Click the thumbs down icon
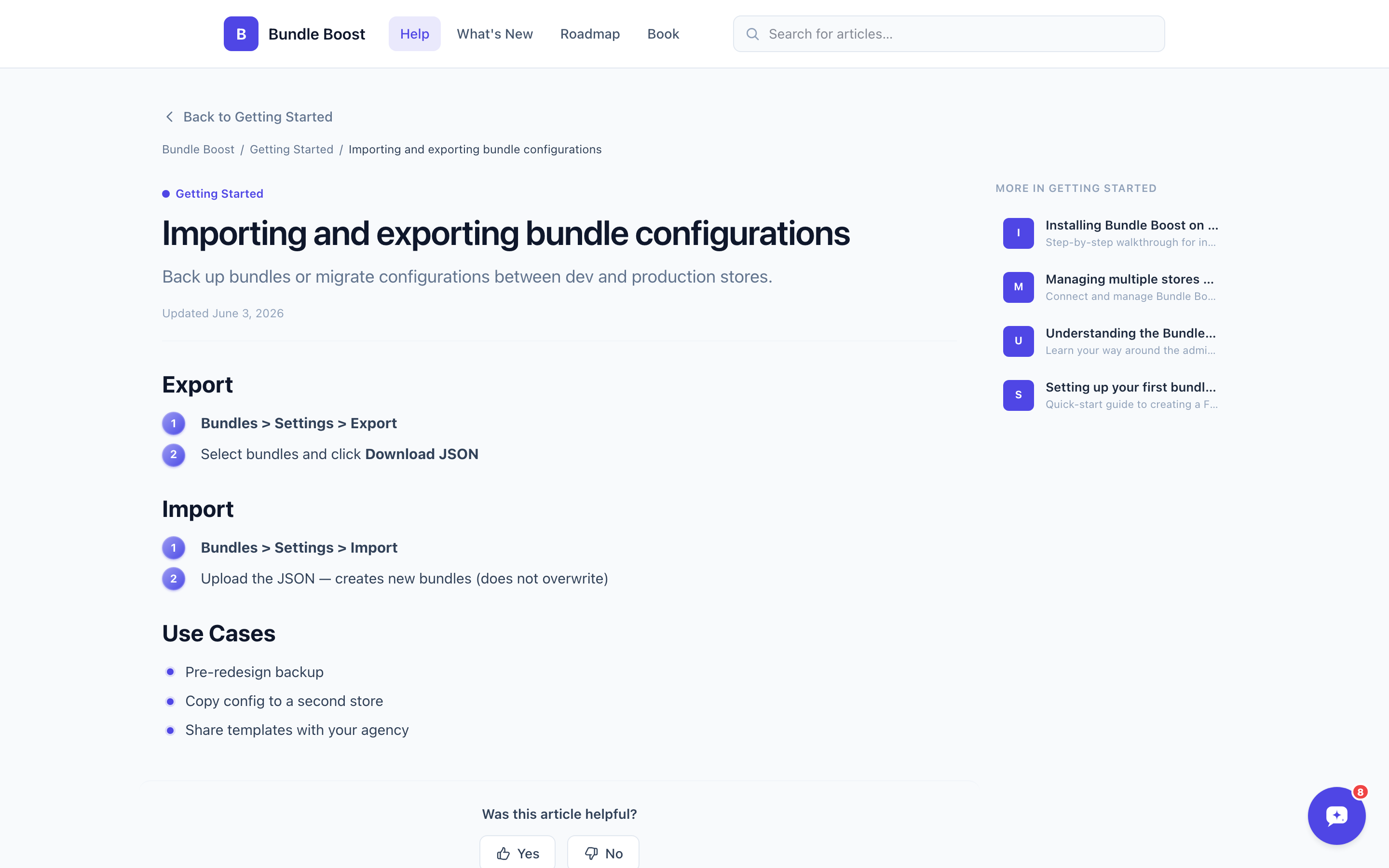 [x=591, y=853]
